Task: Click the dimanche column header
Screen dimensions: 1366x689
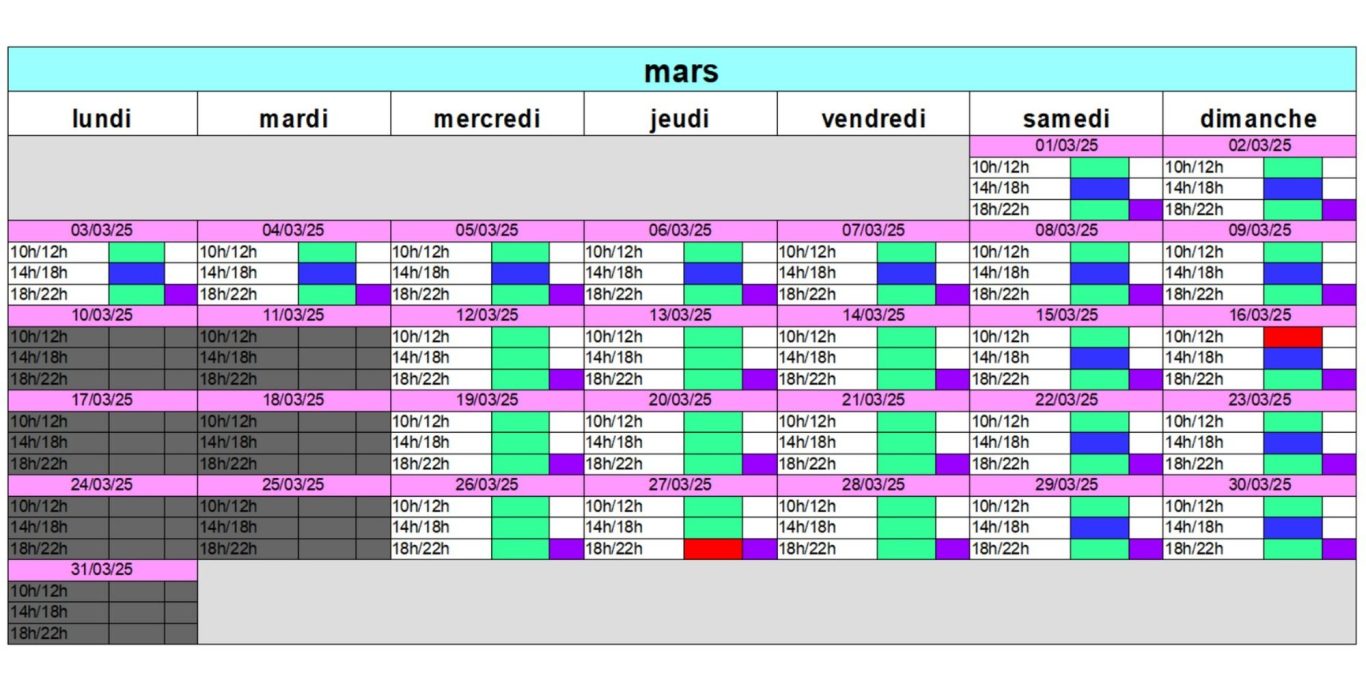Action: point(1259,119)
